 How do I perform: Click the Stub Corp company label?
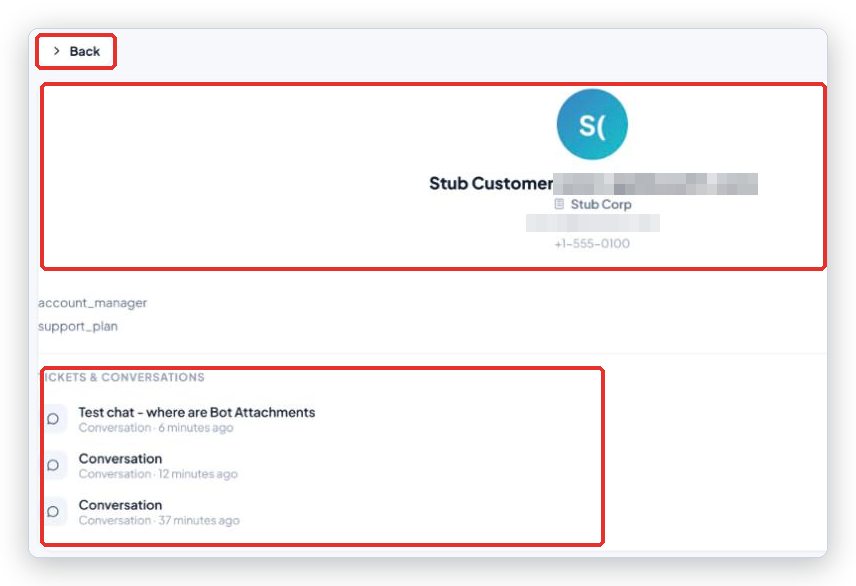[x=601, y=204]
